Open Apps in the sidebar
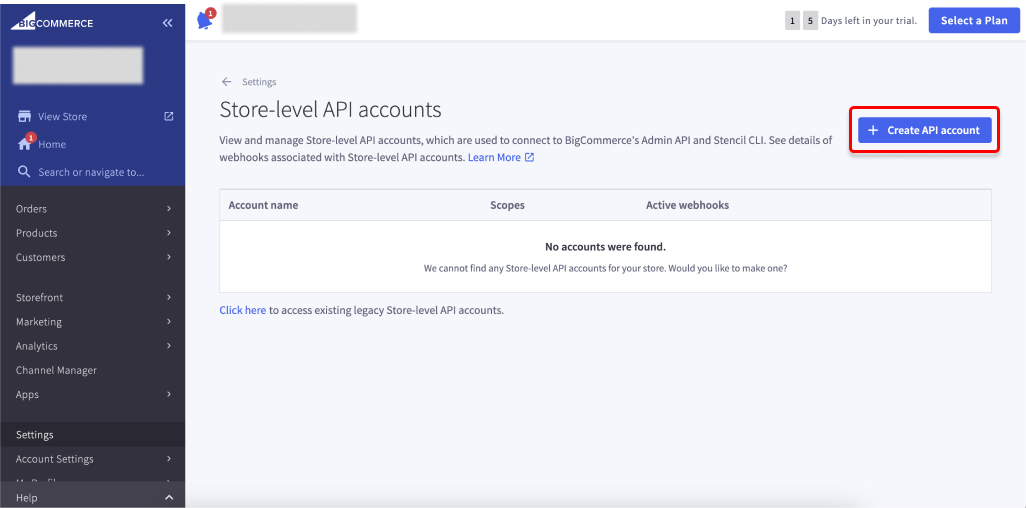1026x508 pixels. pyautogui.click(x=27, y=394)
